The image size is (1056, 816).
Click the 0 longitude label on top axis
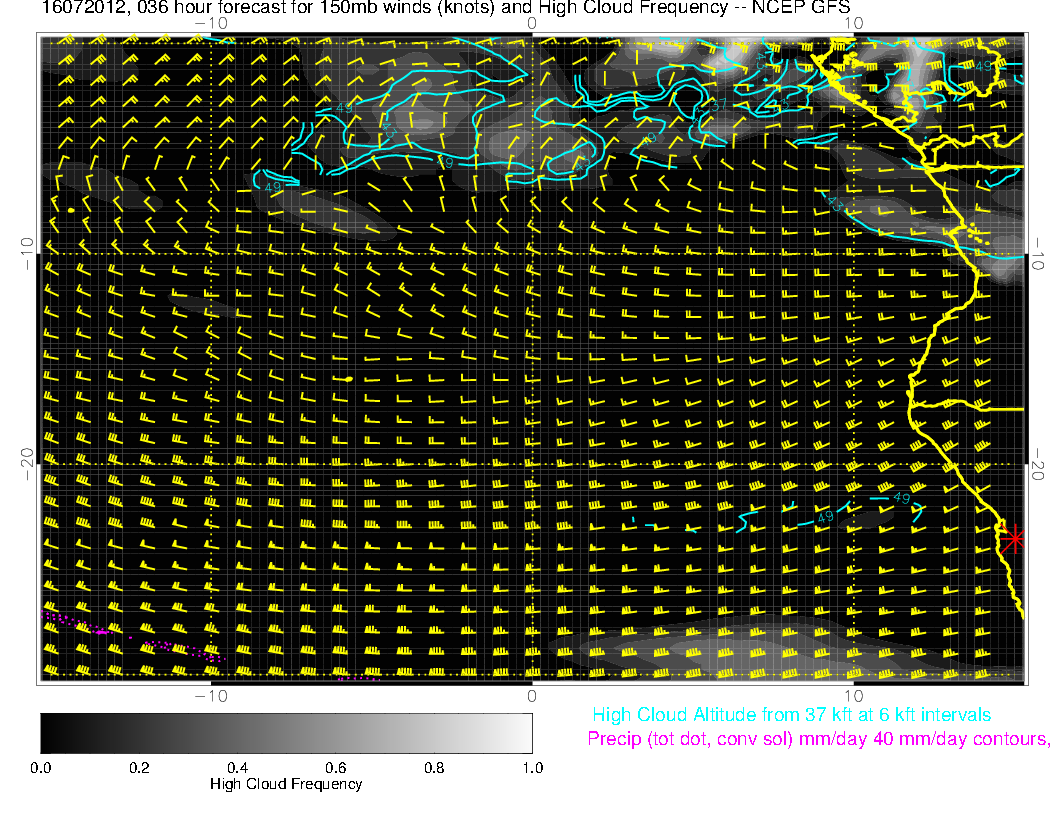532,22
